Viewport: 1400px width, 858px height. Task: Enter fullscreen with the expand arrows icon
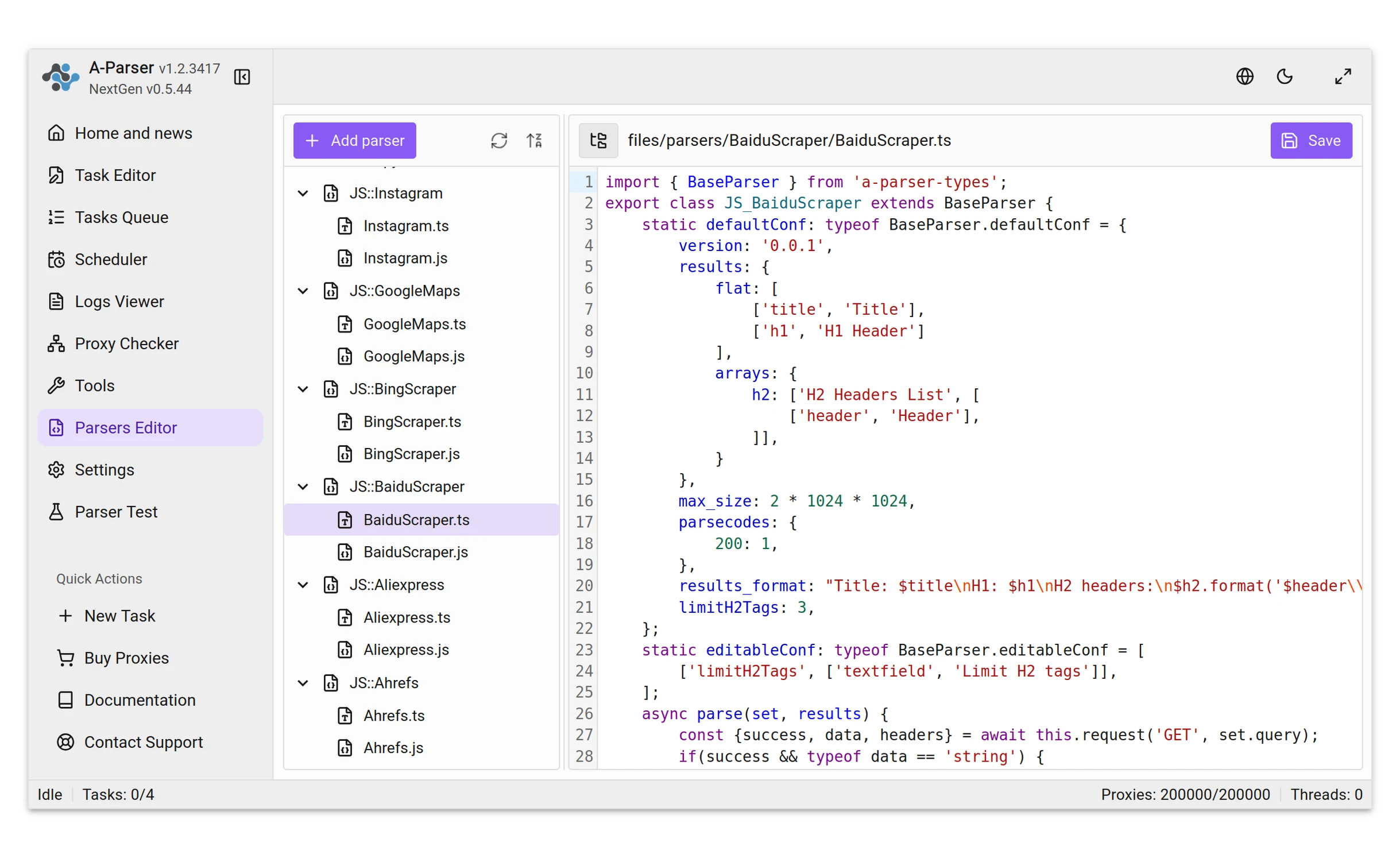[x=1342, y=76]
